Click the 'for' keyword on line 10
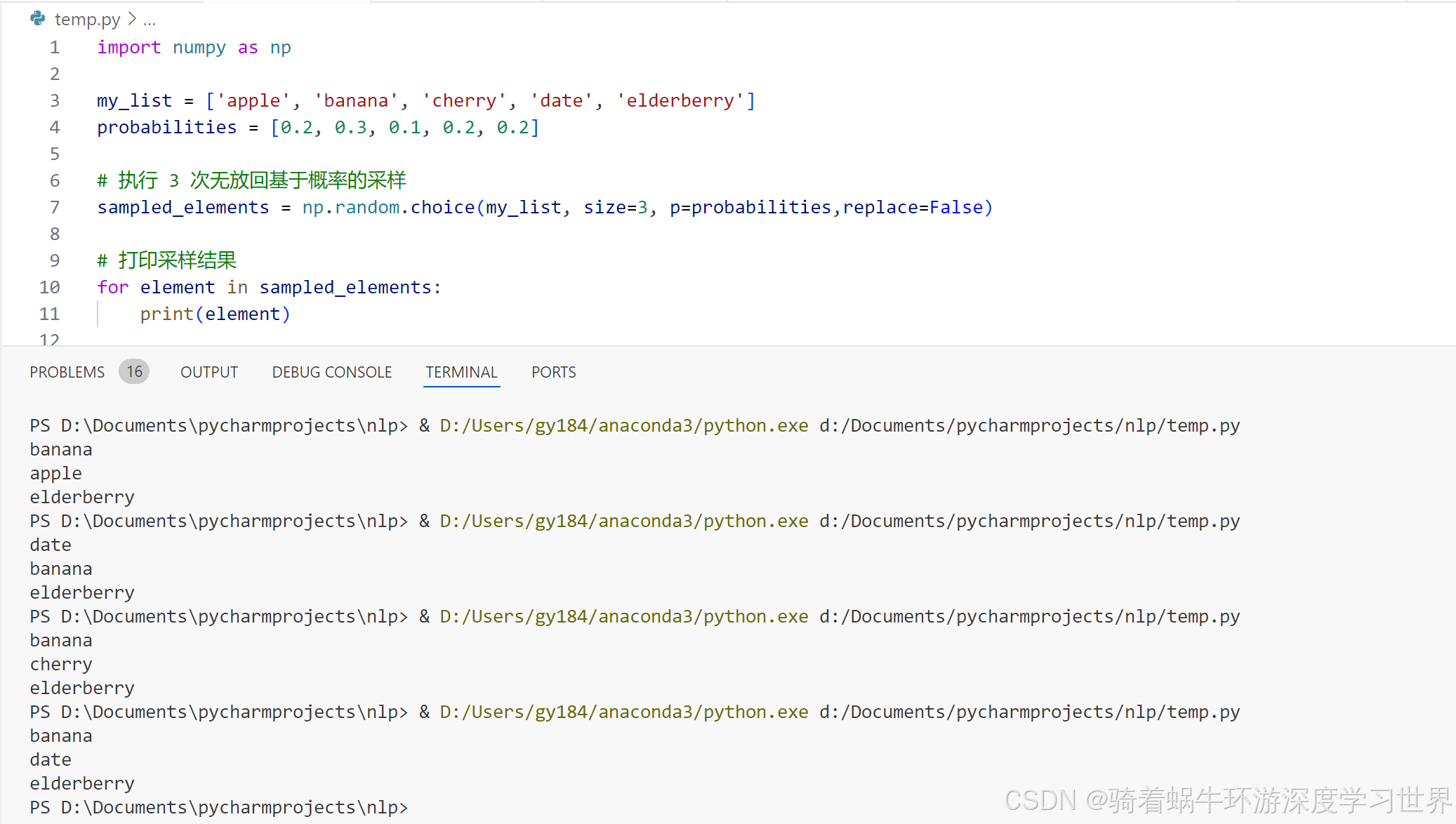The image size is (1456, 824). click(x=113, y=287)
